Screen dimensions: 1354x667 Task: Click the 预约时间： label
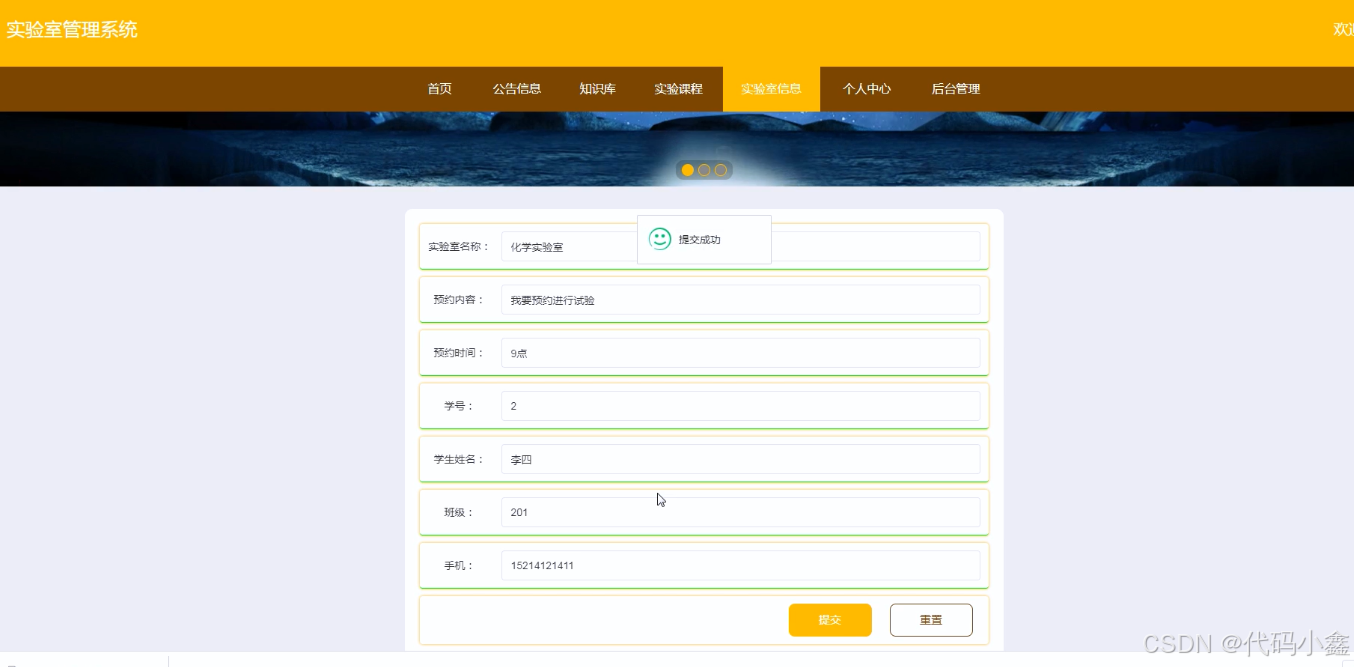(459, 353)
